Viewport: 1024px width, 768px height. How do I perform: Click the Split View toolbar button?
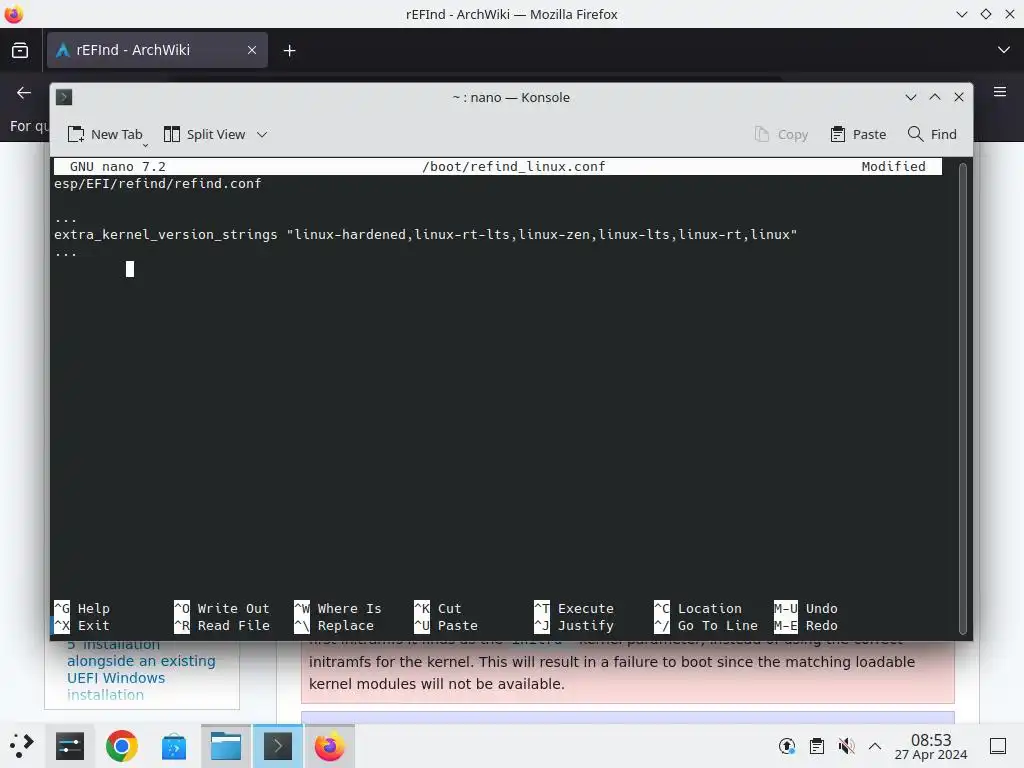tap(204, 135)
